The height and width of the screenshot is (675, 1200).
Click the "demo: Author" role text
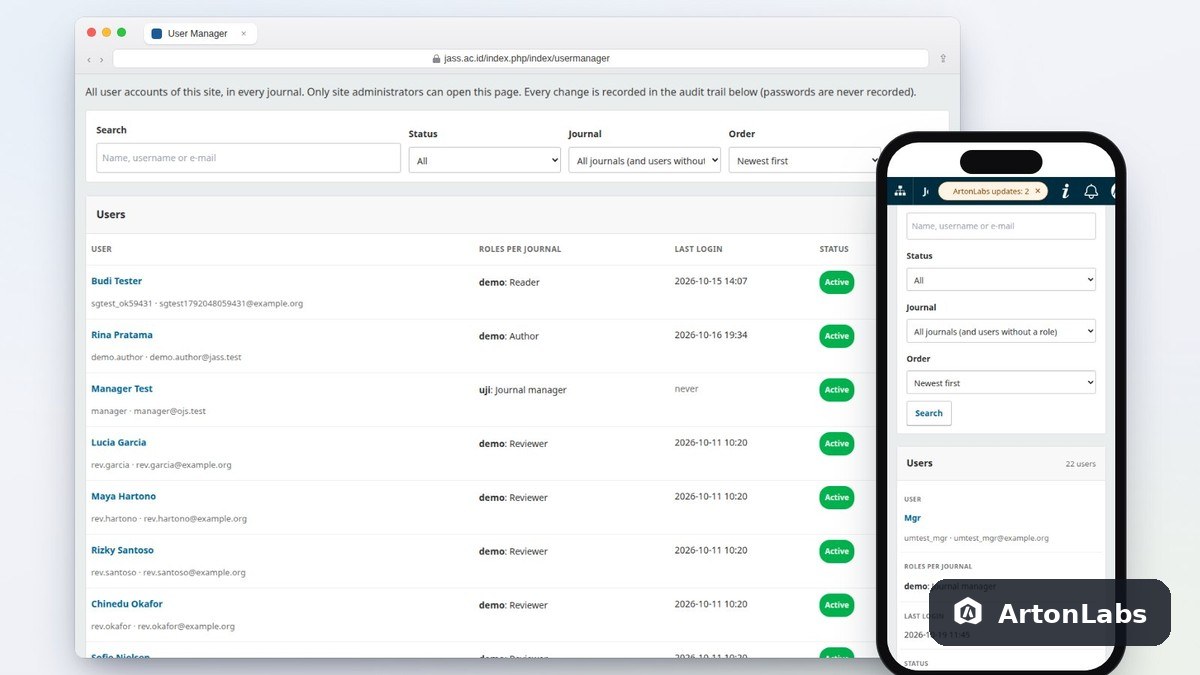point(509,336)
